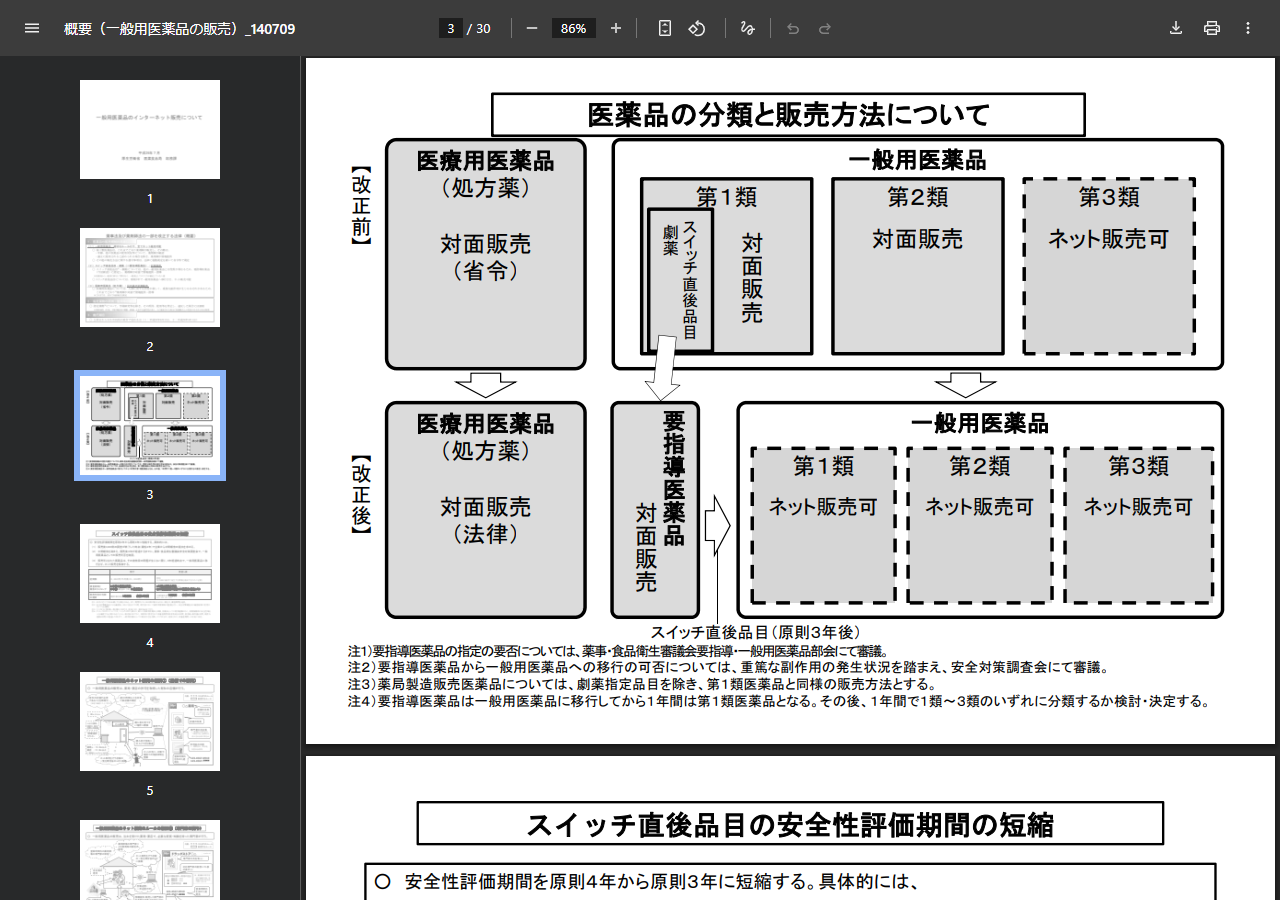Click the 注3) footnote line
1280x900 pixels.
[x=641, y=685]
